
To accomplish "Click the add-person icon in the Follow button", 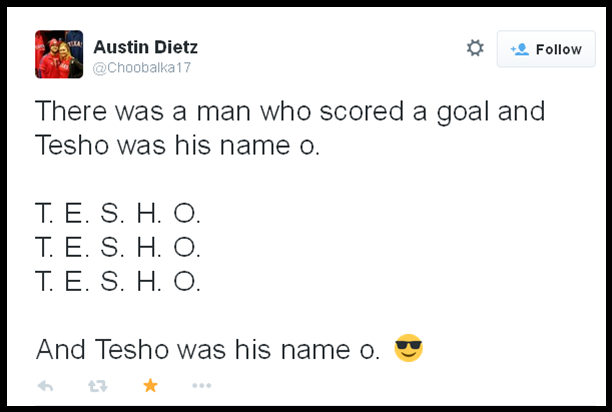I will (520, 49).
